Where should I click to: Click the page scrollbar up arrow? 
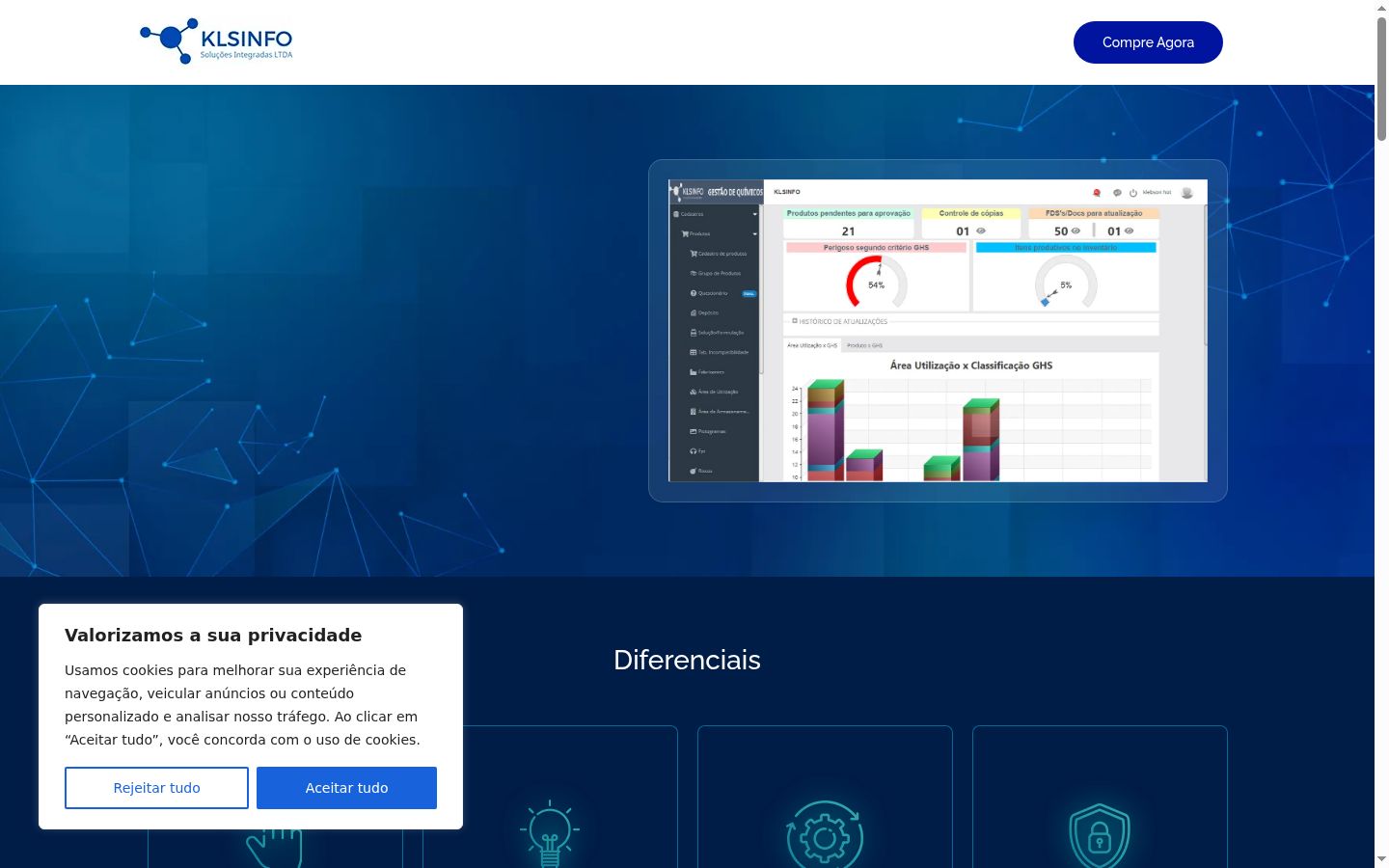pos(1381,8)
